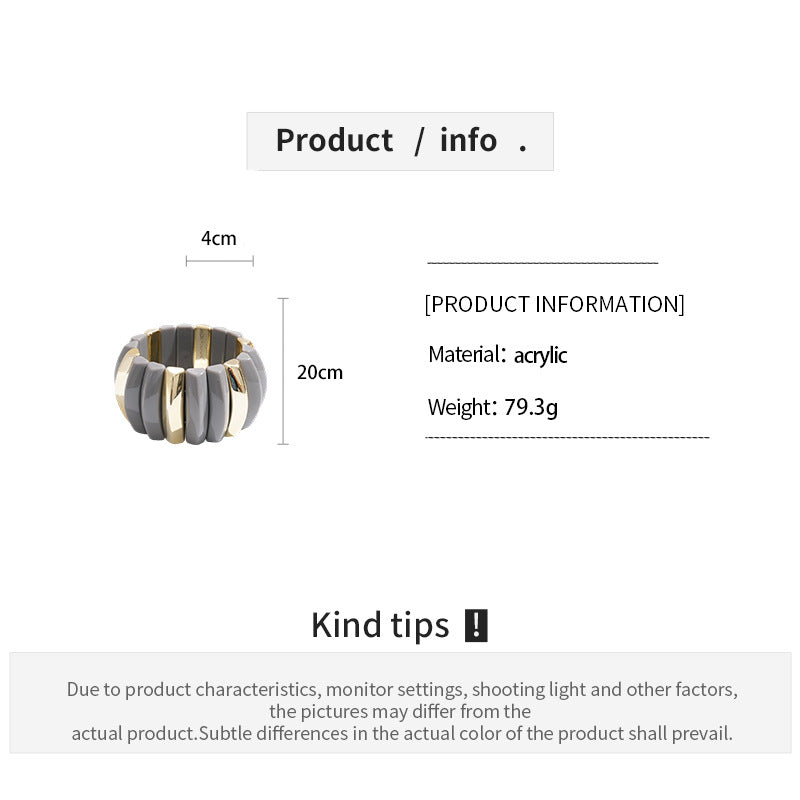Click the exclamation mark icon beside Kind tips

(x=476, y=625)
